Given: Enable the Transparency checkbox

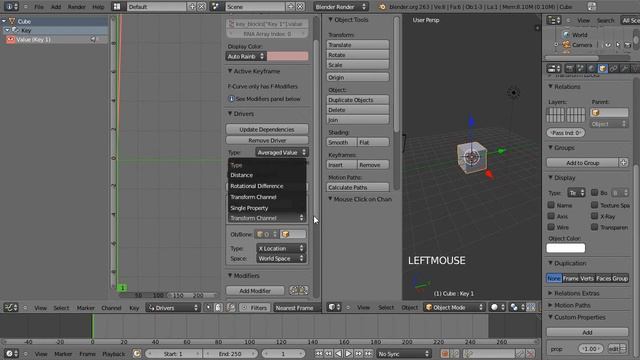Looking at the screenshot, I should [594, 227].
